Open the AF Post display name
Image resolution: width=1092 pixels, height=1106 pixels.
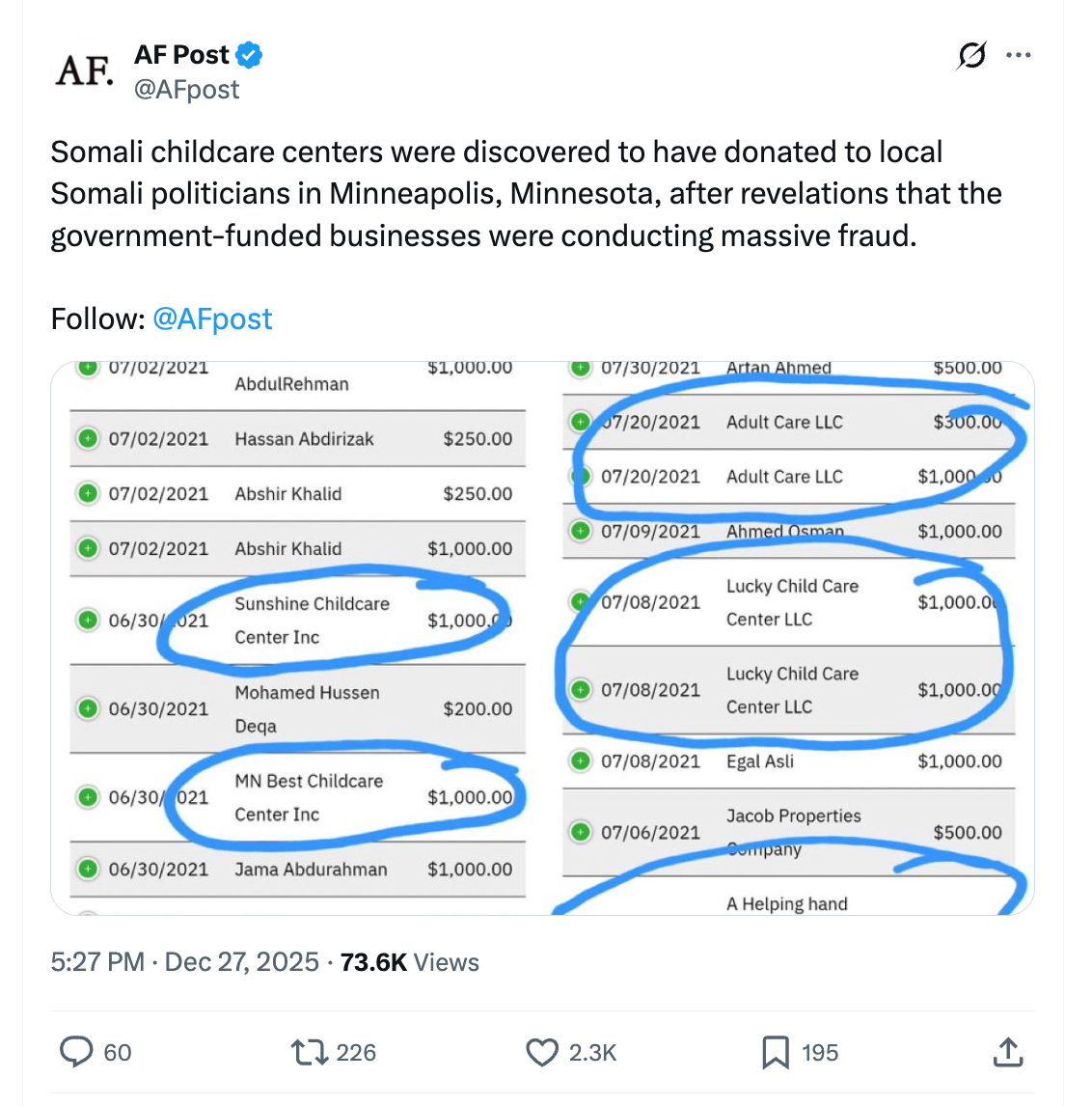point(181,55)
